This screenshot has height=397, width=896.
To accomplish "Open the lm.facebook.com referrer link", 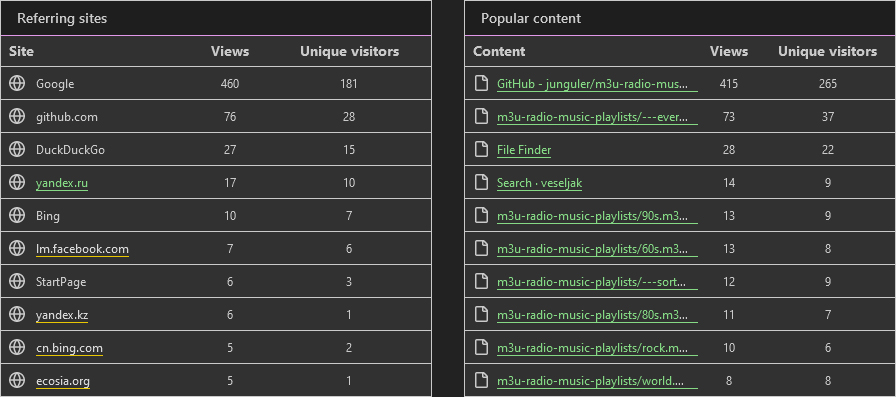I will pos(82,249).
